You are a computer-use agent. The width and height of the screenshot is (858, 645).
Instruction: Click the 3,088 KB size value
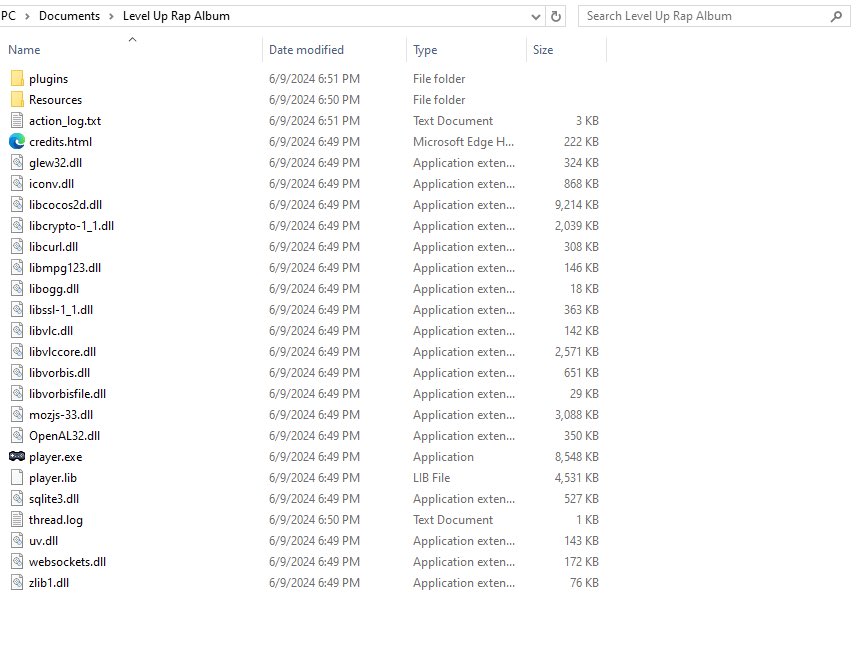(576, 415)
